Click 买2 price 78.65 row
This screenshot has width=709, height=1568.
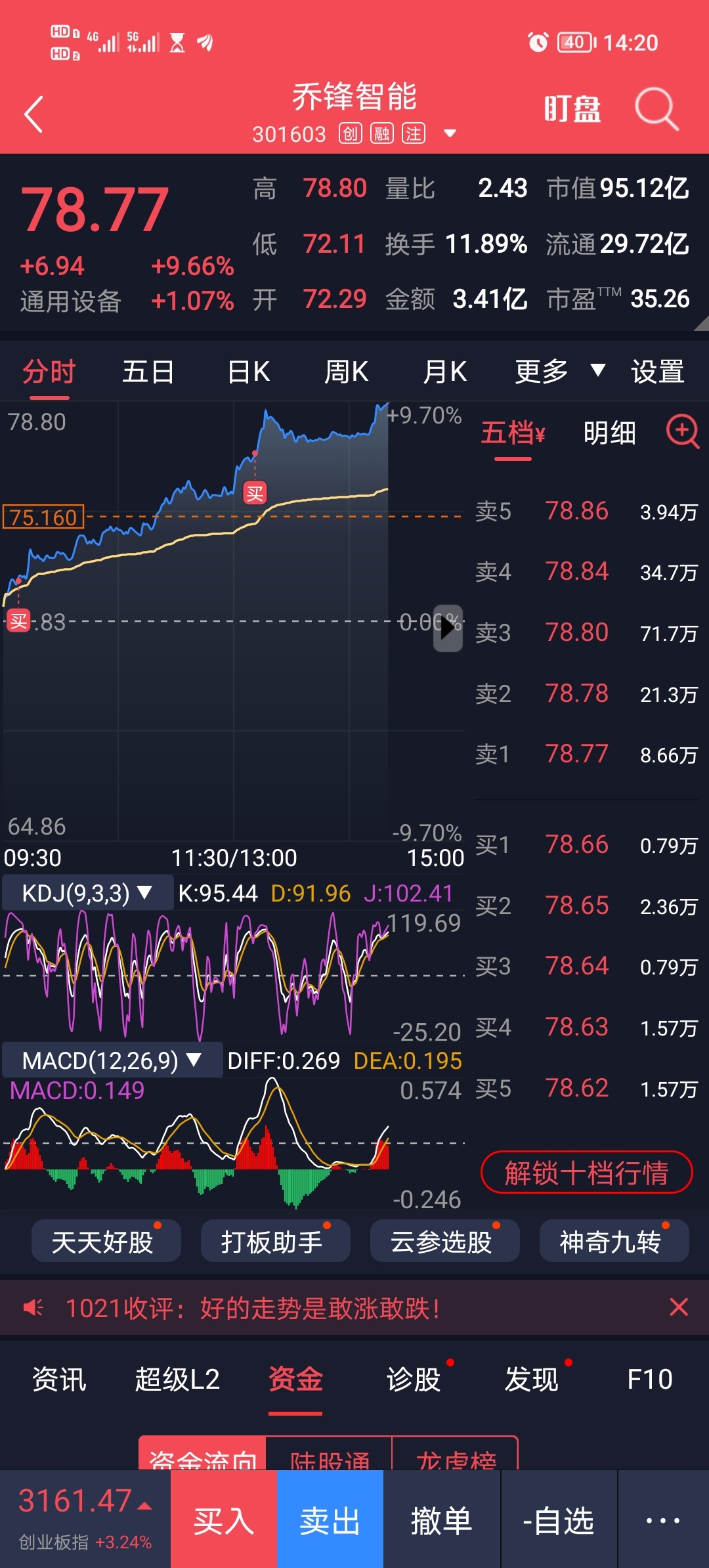click(587, 906)
